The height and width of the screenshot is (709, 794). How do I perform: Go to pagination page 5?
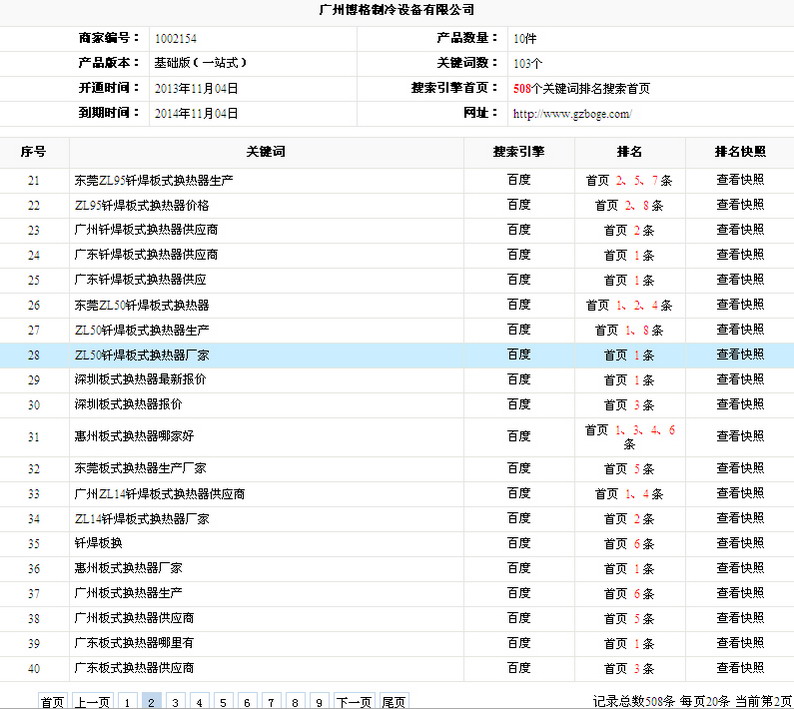coord(223,702)
